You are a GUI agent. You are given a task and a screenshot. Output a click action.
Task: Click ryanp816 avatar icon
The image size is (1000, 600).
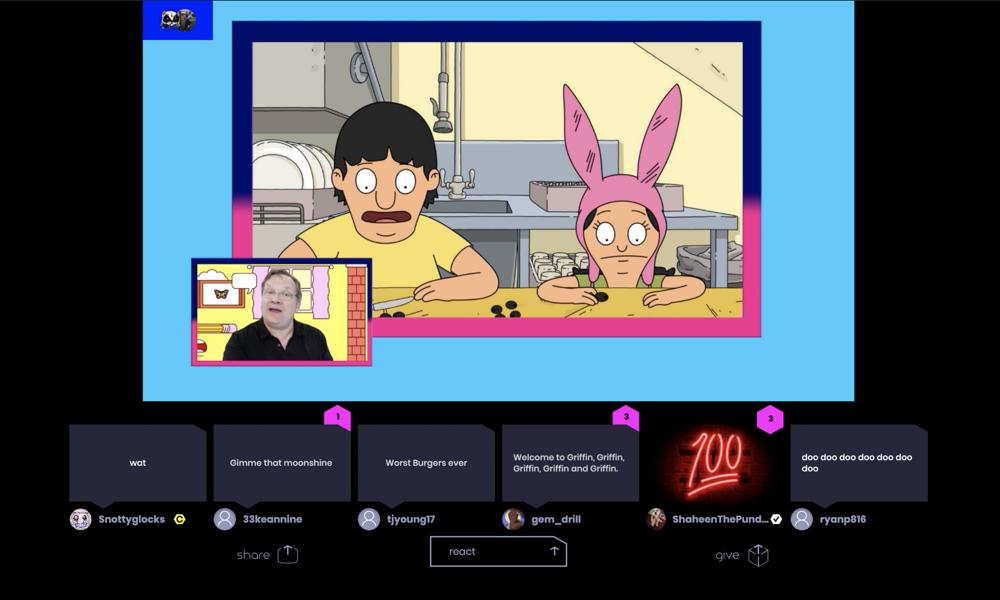pos(801,519)
